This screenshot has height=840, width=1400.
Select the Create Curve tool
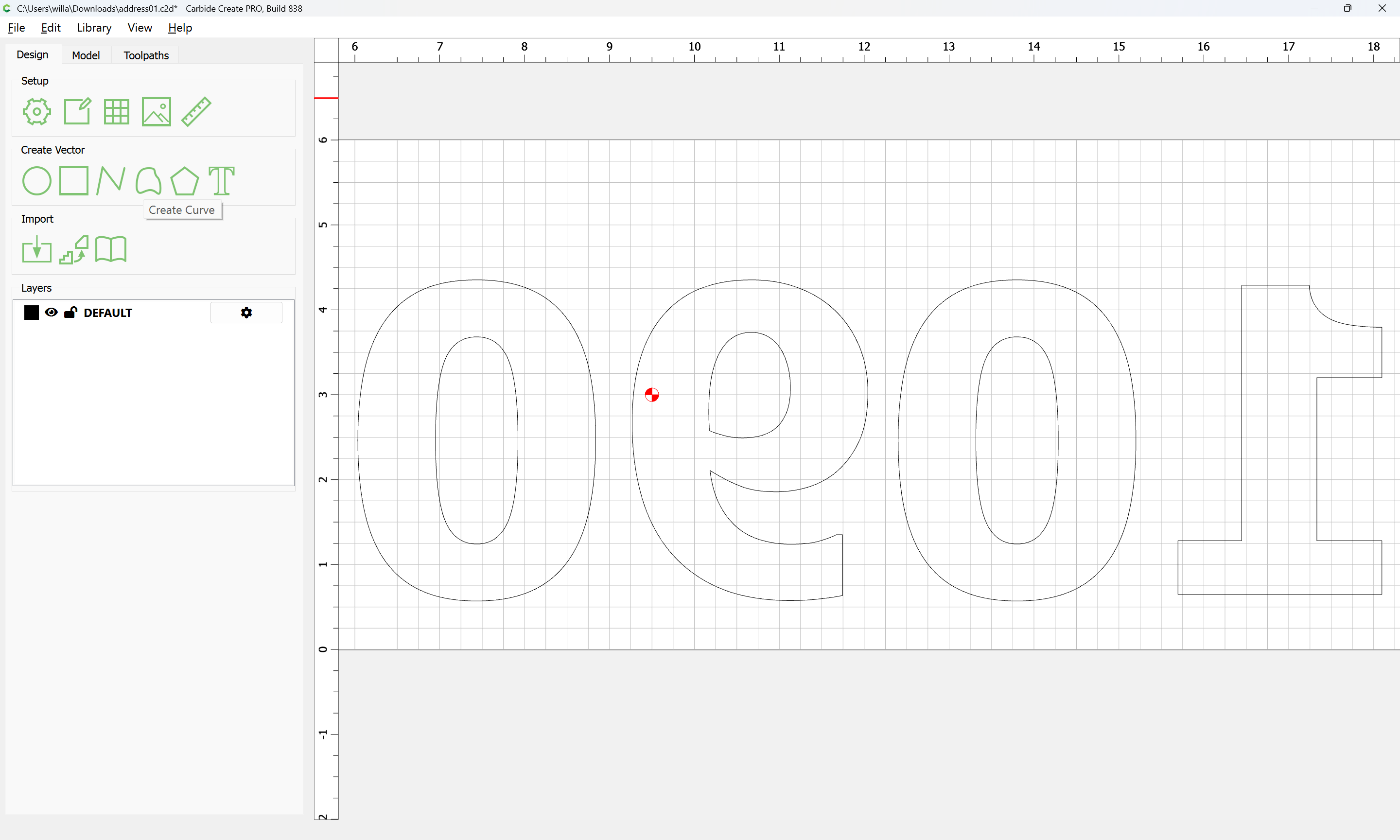point(148,181)
